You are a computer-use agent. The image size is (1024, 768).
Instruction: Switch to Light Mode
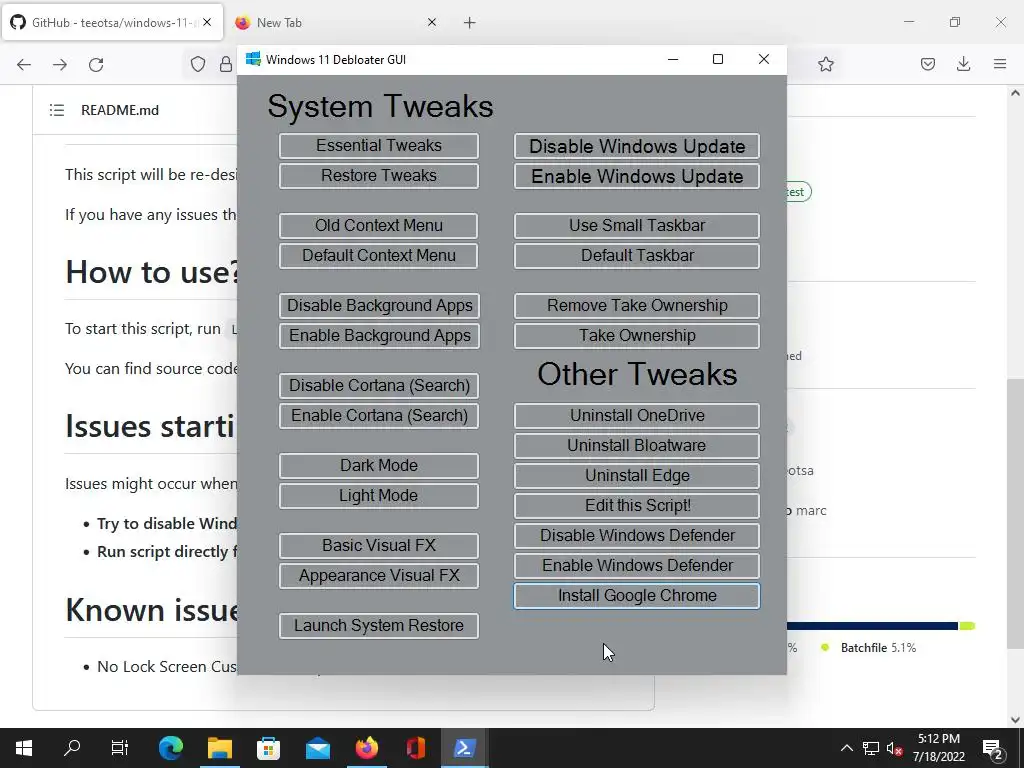pos(379,496)
